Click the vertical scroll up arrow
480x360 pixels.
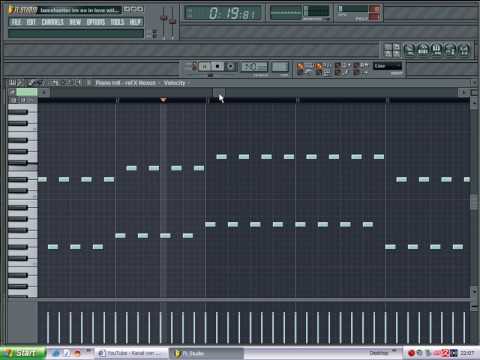[x=474, y=104]
